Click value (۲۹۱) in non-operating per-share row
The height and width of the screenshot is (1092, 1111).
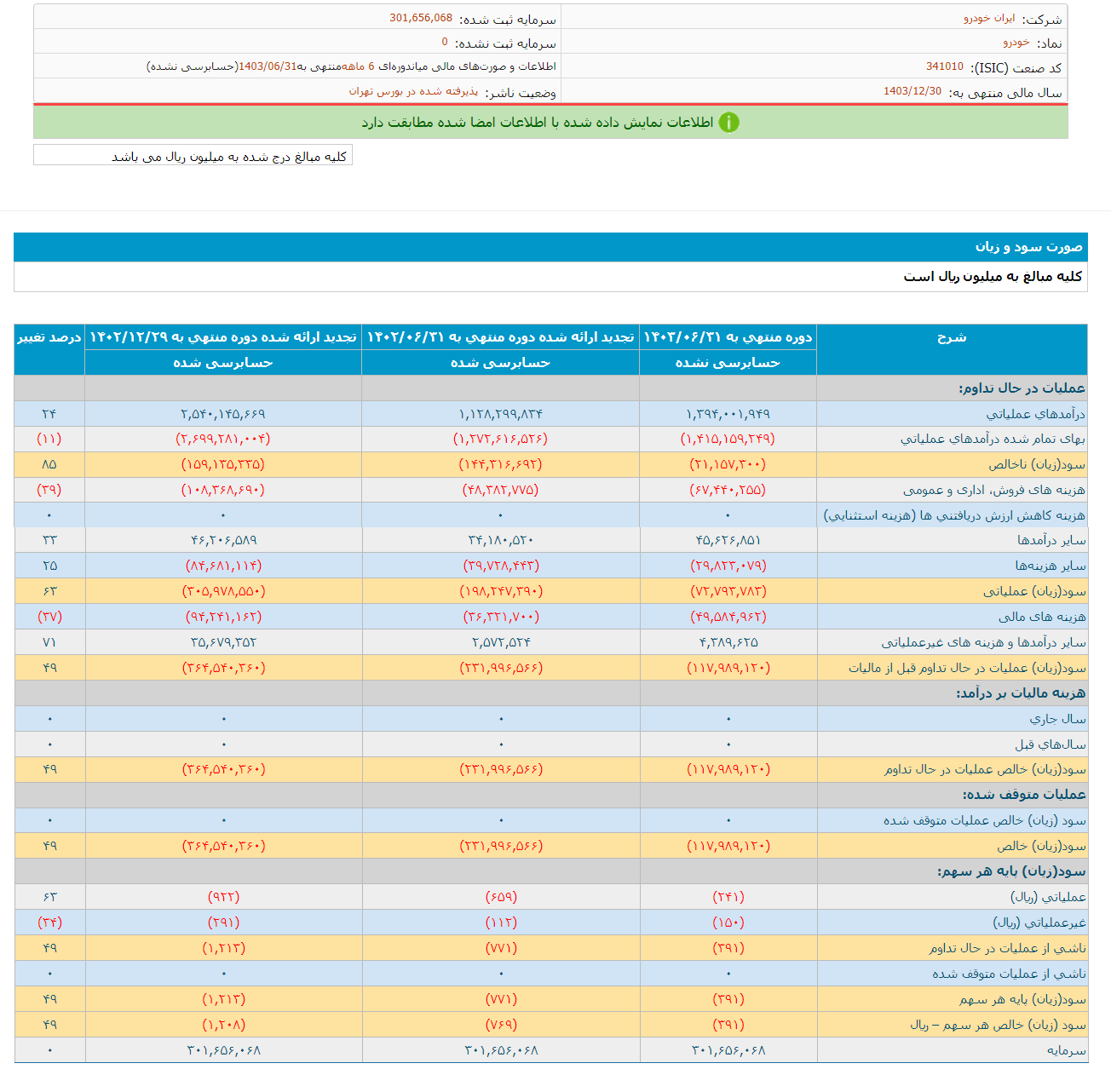(x=223, y=922)
